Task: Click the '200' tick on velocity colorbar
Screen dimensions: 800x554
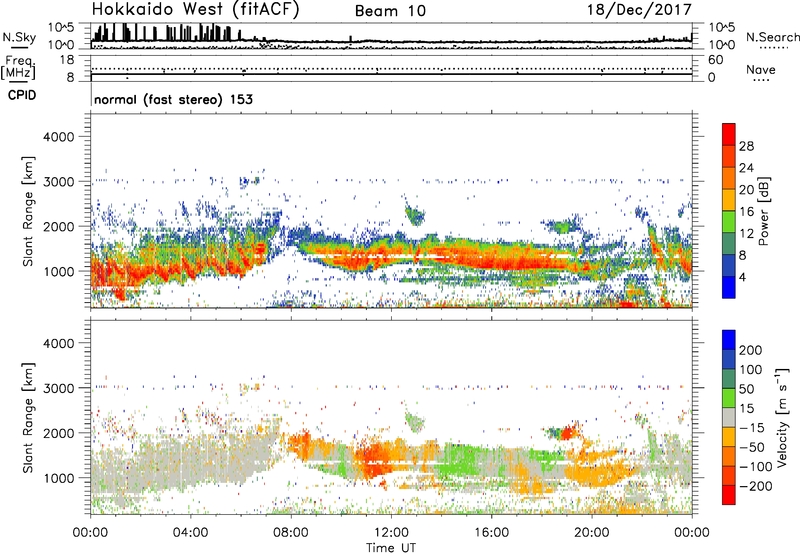Action: [751, 350]
